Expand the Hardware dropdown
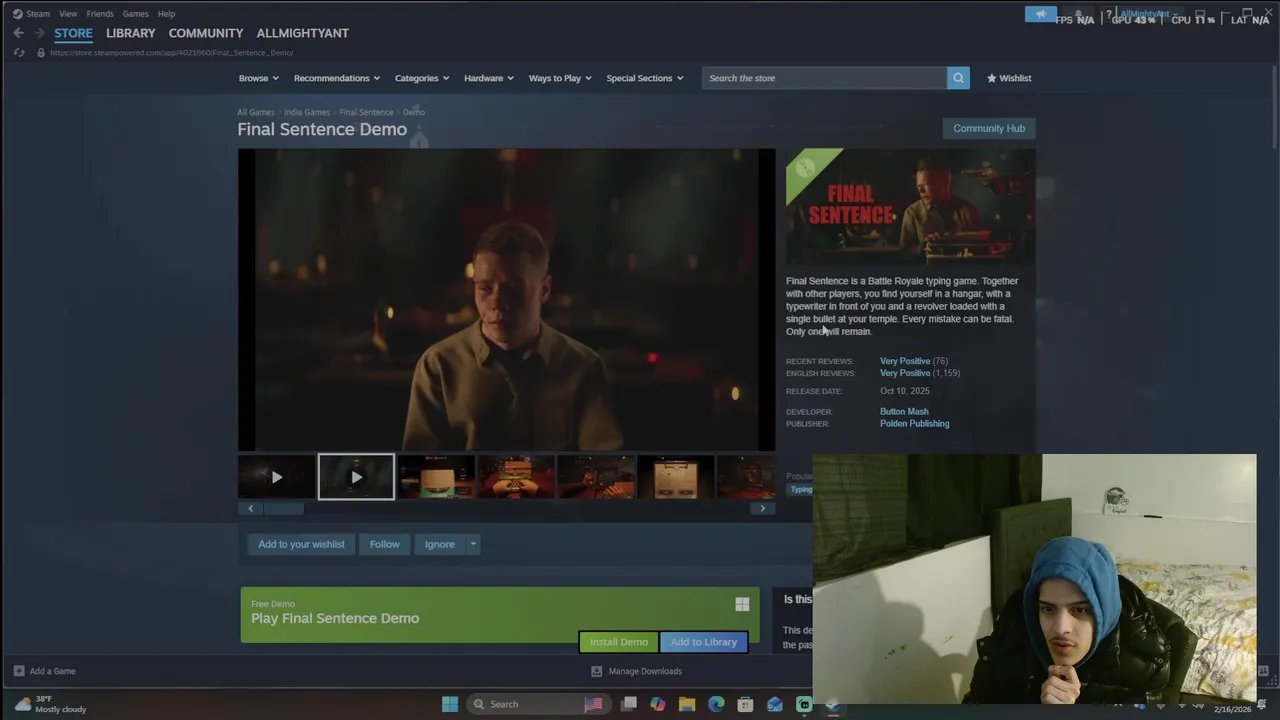The height and width of the screenshot is (720, 1280). [489, 78]
